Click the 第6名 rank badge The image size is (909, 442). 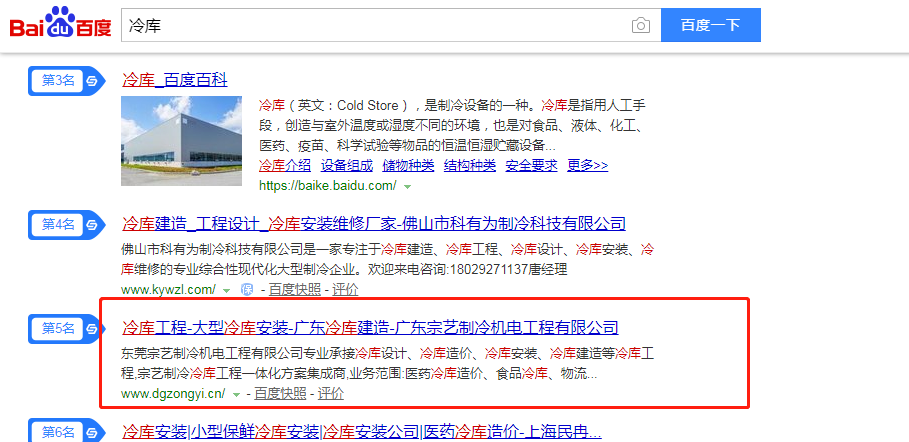pyautogui.click(x=67, y=431)
